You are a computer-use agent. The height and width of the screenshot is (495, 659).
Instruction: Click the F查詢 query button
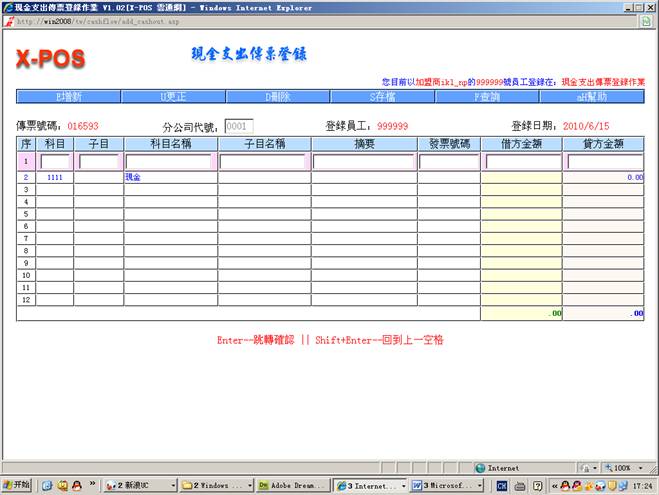pyautogui.click(x=487, y=97)
